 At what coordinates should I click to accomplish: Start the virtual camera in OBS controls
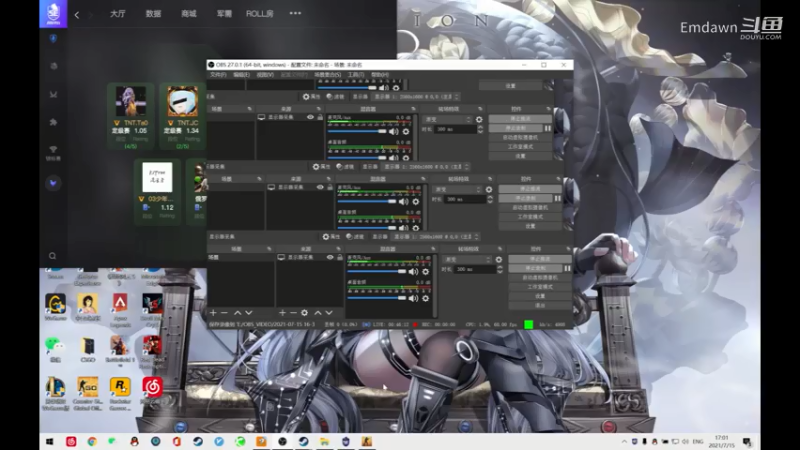point(540,278)
